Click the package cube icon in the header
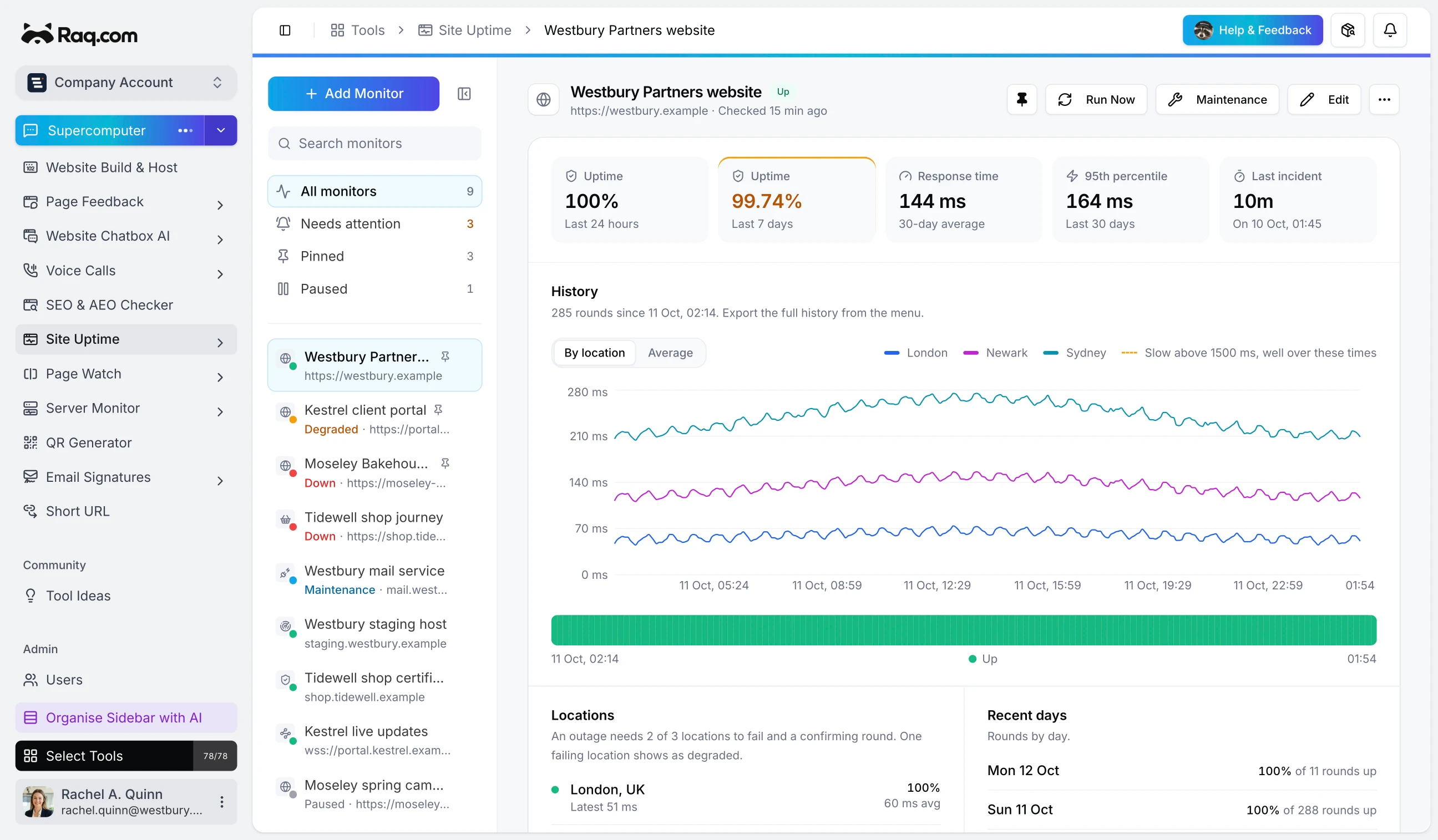The image size is (1438, 840). click(x=1347, y=30)
